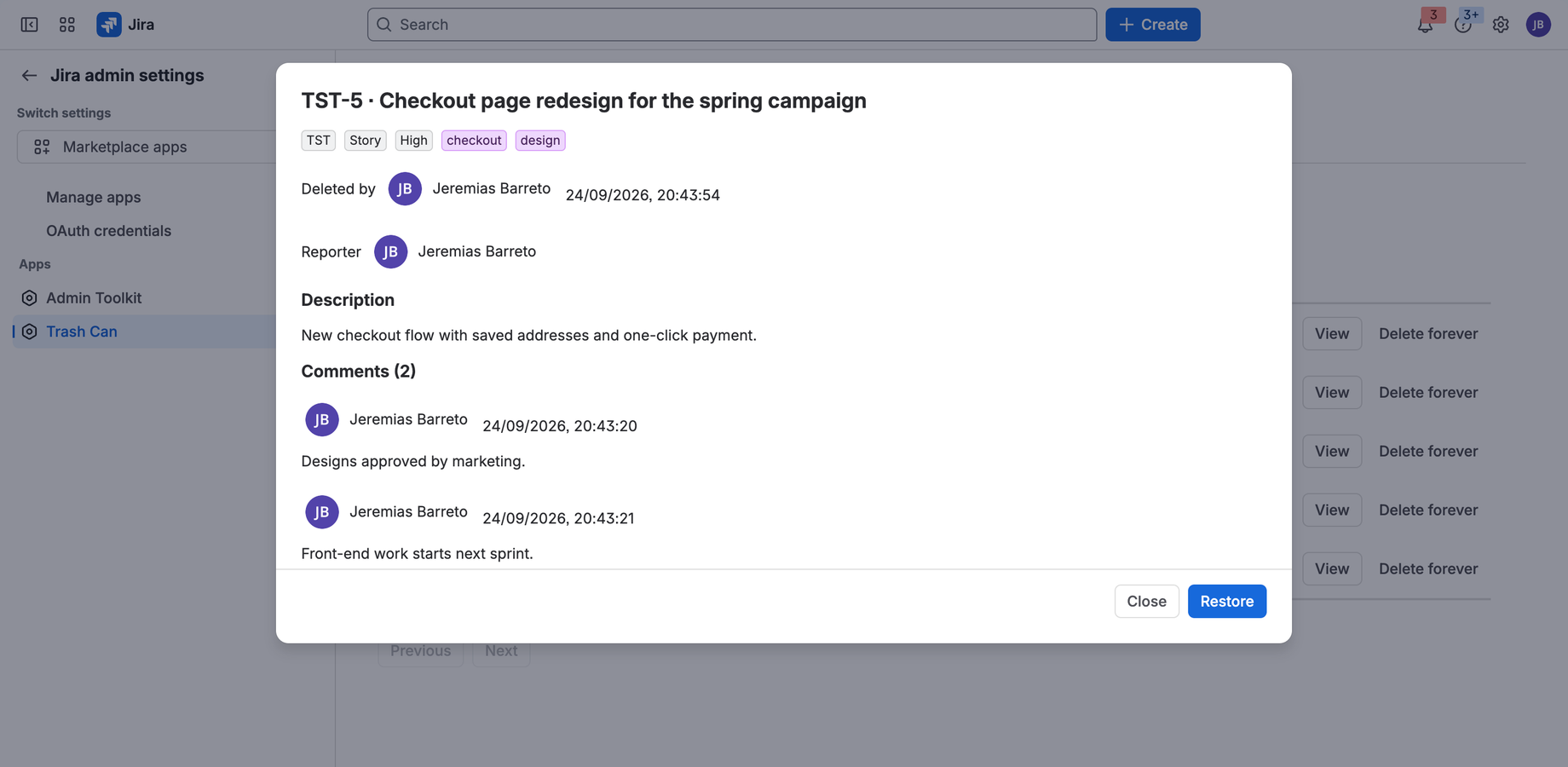Click the Description heading
Screen dimensions: 1568x767
click(348, 300)
